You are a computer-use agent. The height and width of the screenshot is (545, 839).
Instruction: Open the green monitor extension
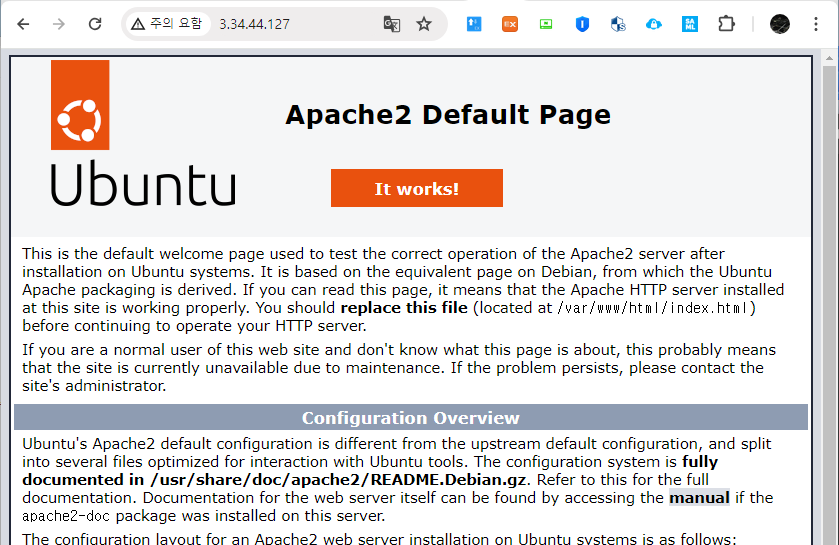point(546,24)
